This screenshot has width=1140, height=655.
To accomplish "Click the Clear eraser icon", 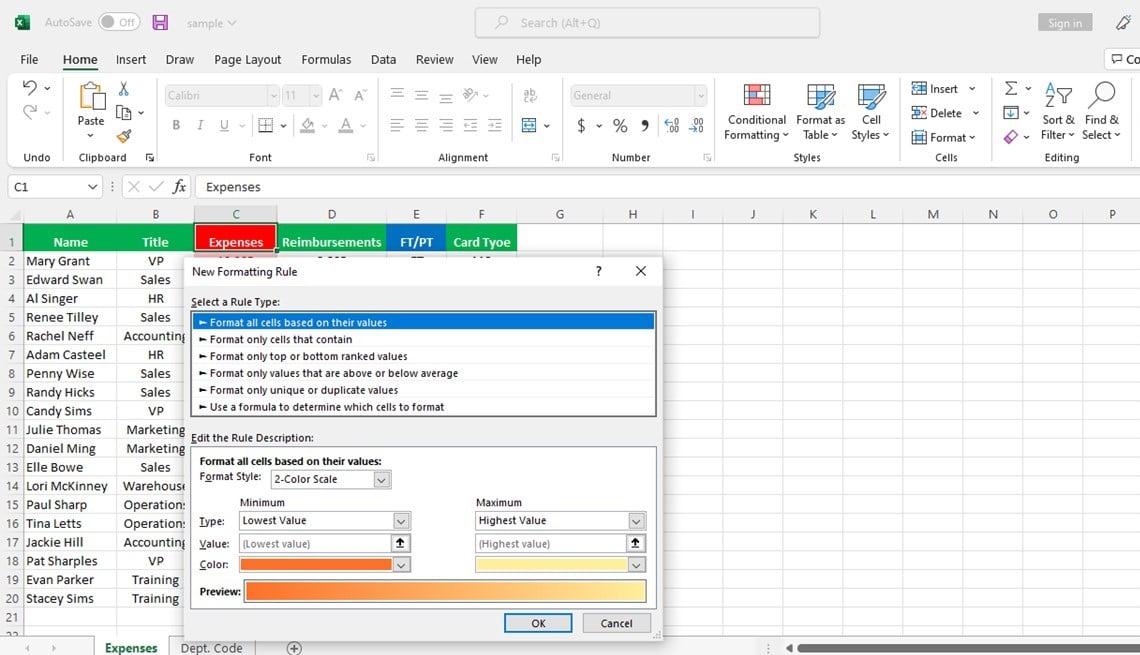I will point(1011,137).
